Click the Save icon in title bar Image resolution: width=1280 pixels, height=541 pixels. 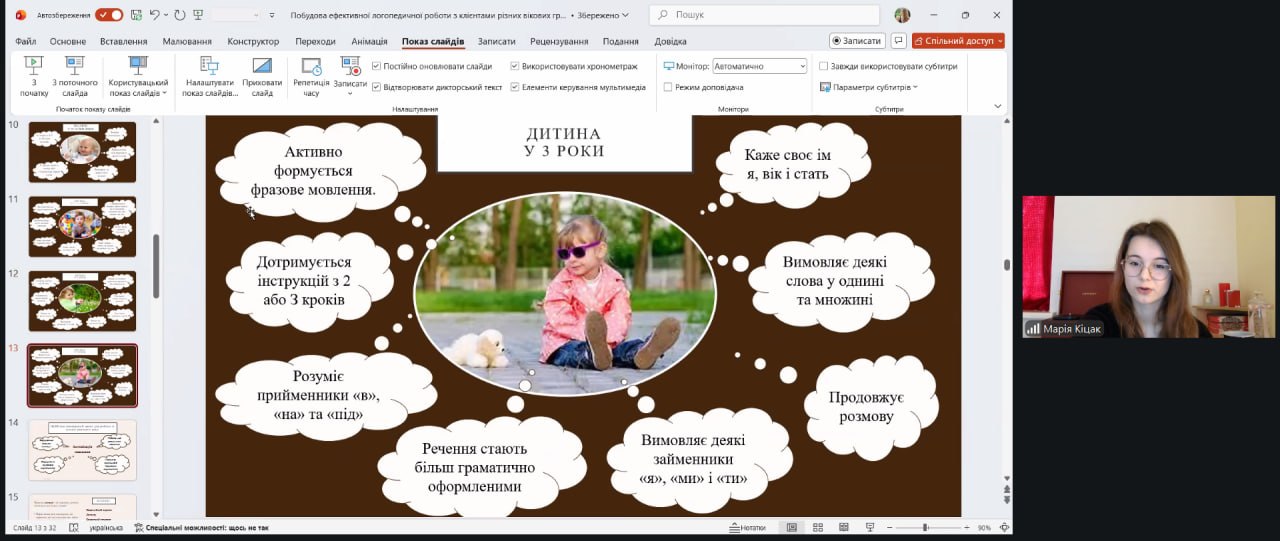pyautogui.click(x=136, y=15)
